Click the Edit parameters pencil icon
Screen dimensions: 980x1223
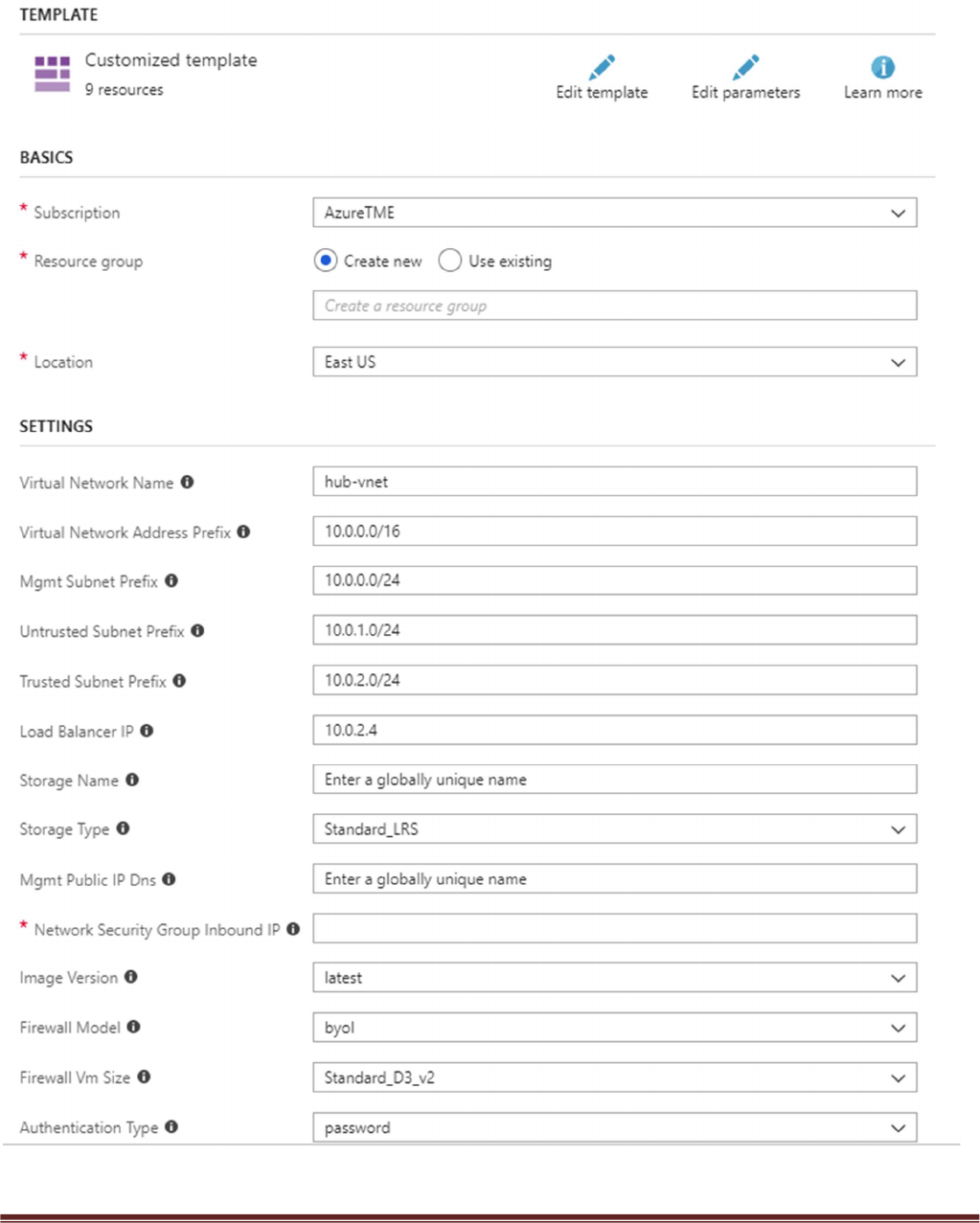tap(745, 68)
